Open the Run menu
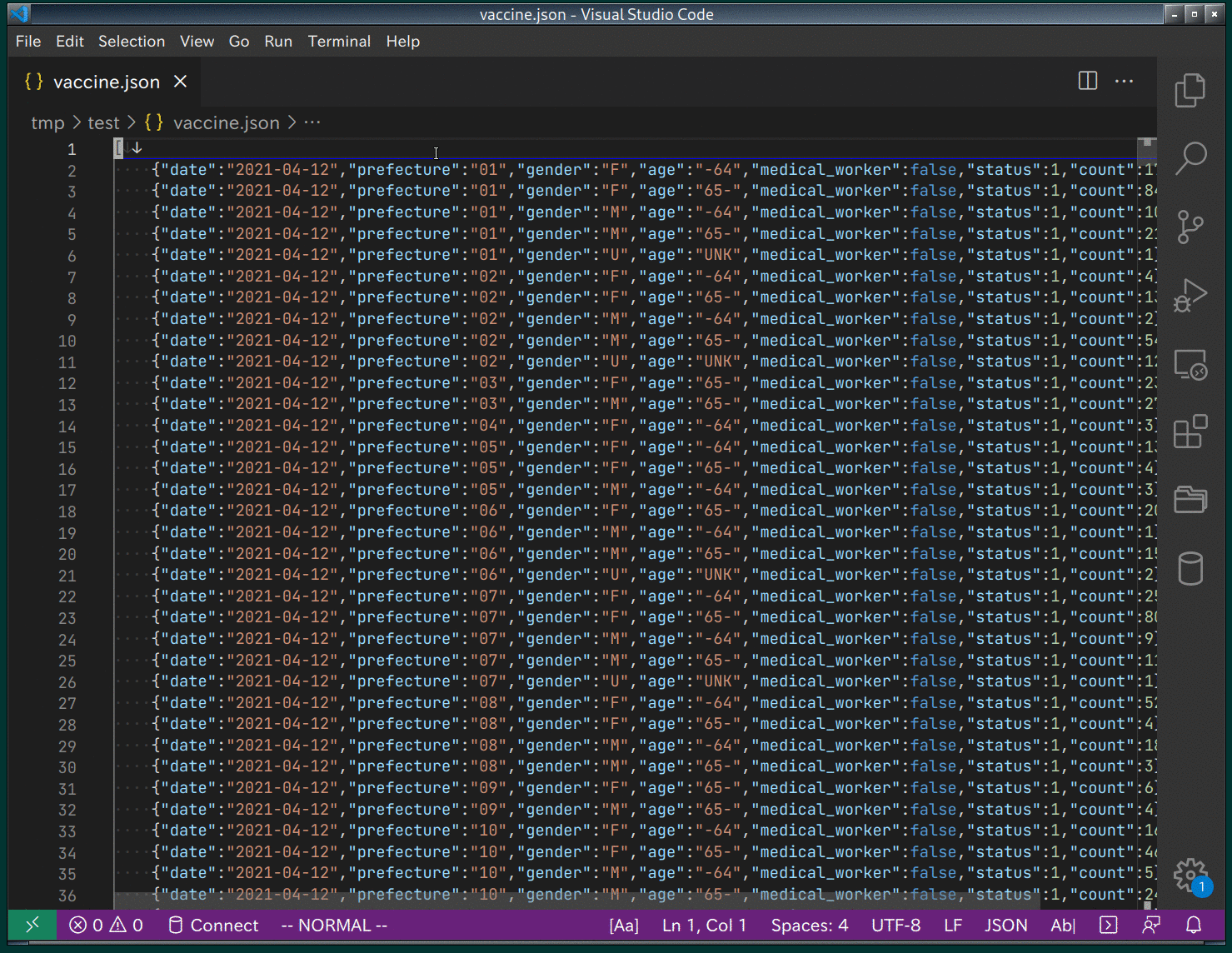1232x953 pixels. [x=278, y=41]
